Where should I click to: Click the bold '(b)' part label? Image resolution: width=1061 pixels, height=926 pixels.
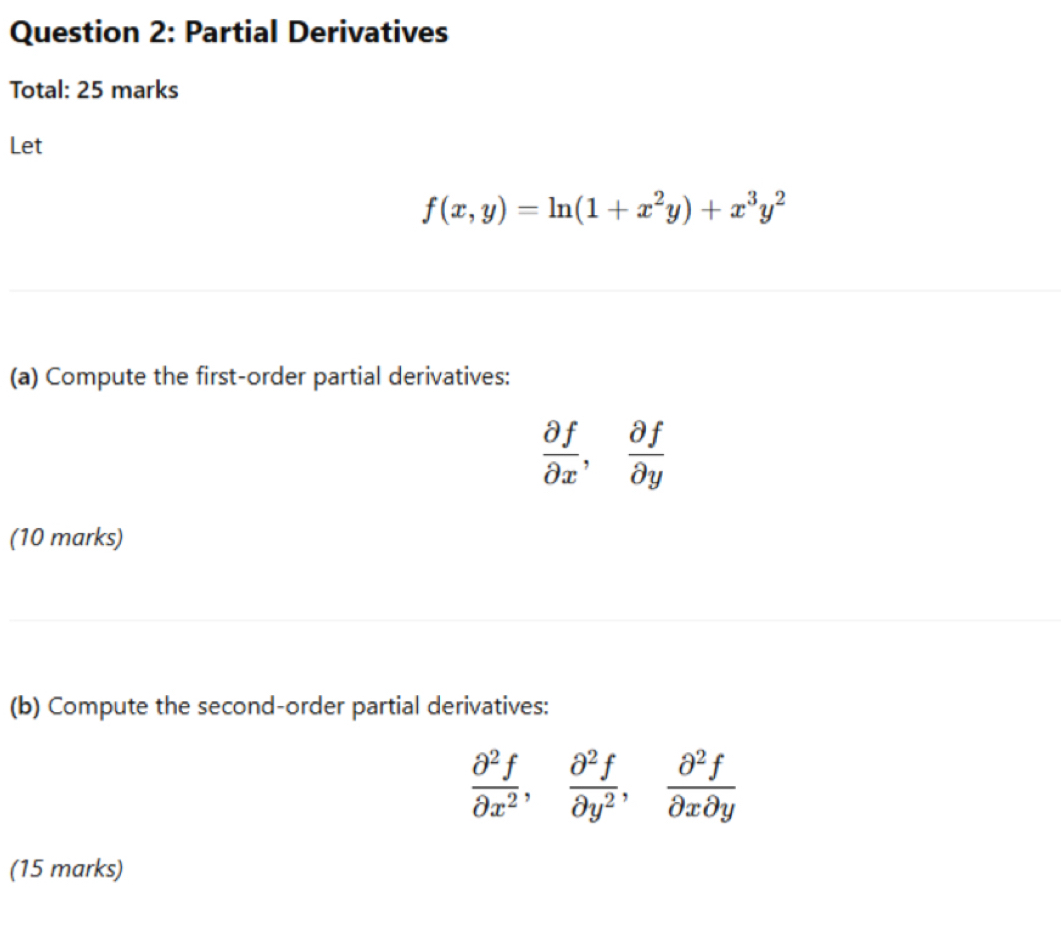click(25, 707)
